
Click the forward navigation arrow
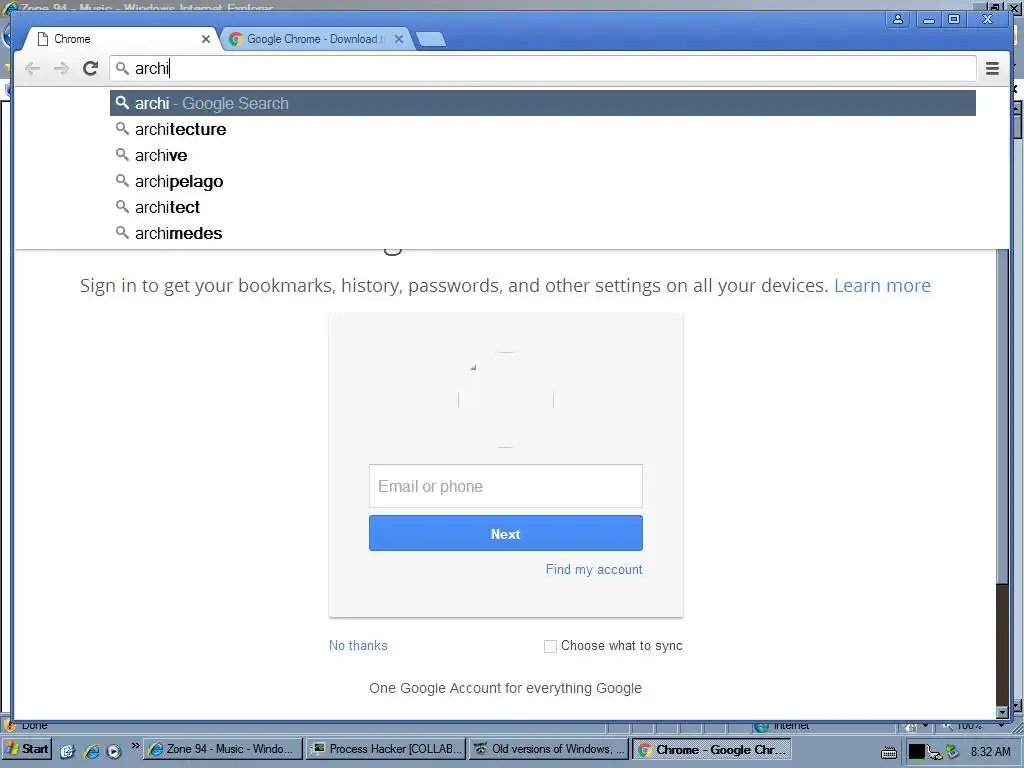pyautogui.click(x=61, y=69)
